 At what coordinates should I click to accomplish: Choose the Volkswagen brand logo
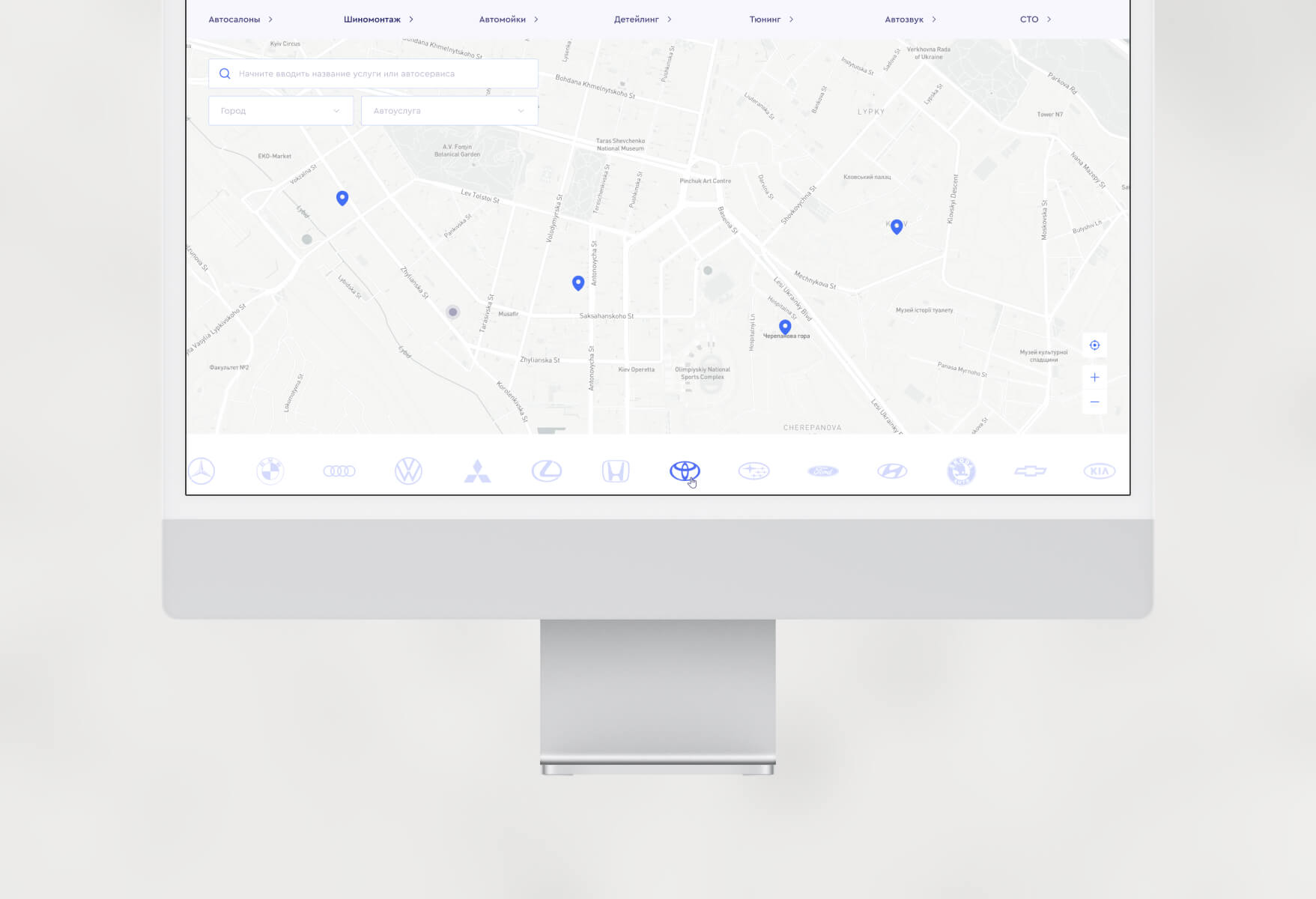408,470
